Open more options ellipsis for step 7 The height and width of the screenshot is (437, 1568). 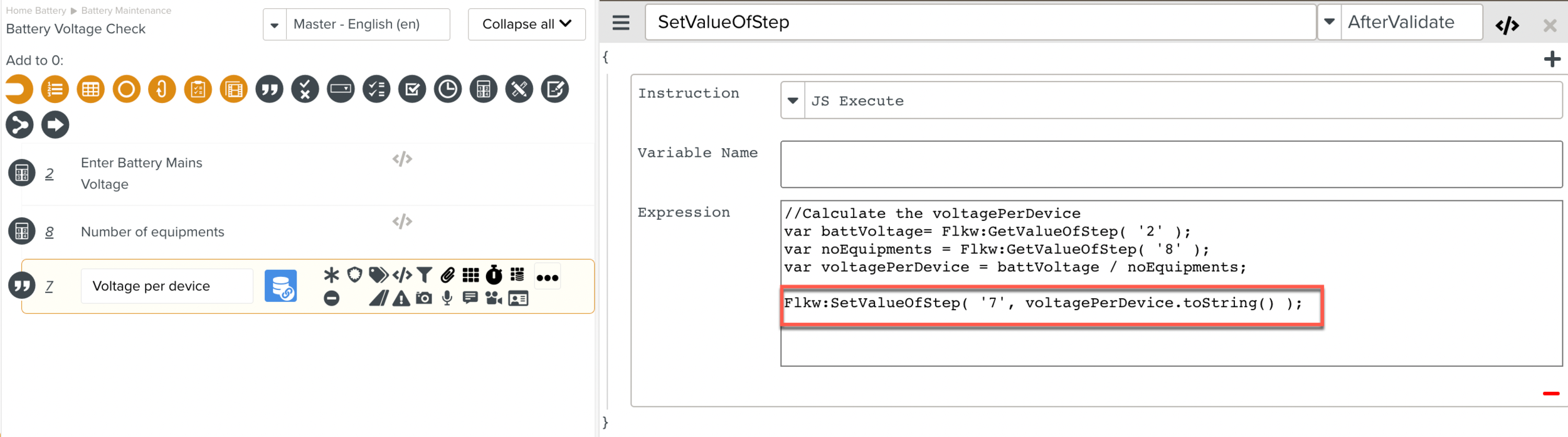pyautogui.click(x=548, y=278)
